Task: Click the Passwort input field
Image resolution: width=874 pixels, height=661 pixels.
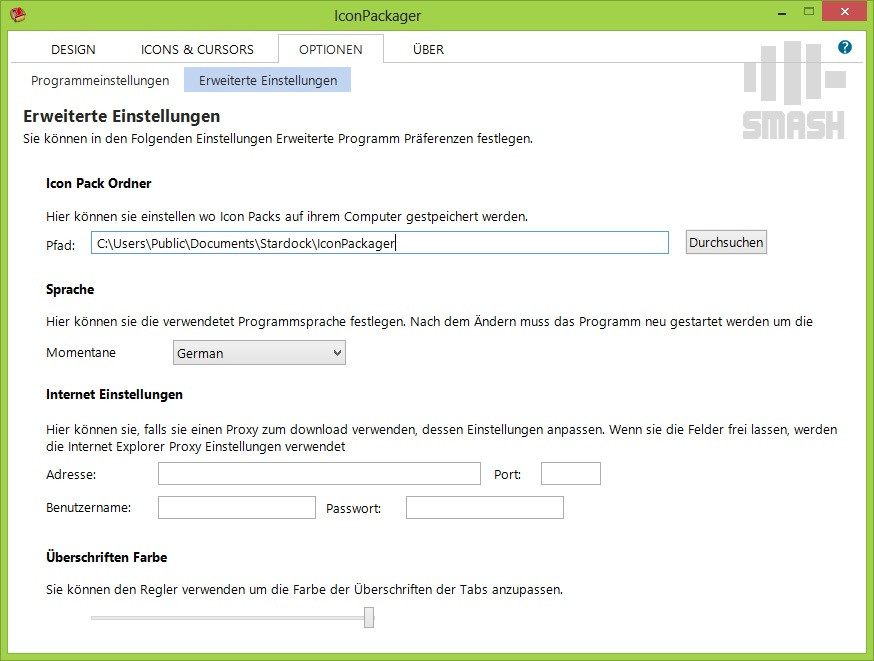Action: pos(485,508)
